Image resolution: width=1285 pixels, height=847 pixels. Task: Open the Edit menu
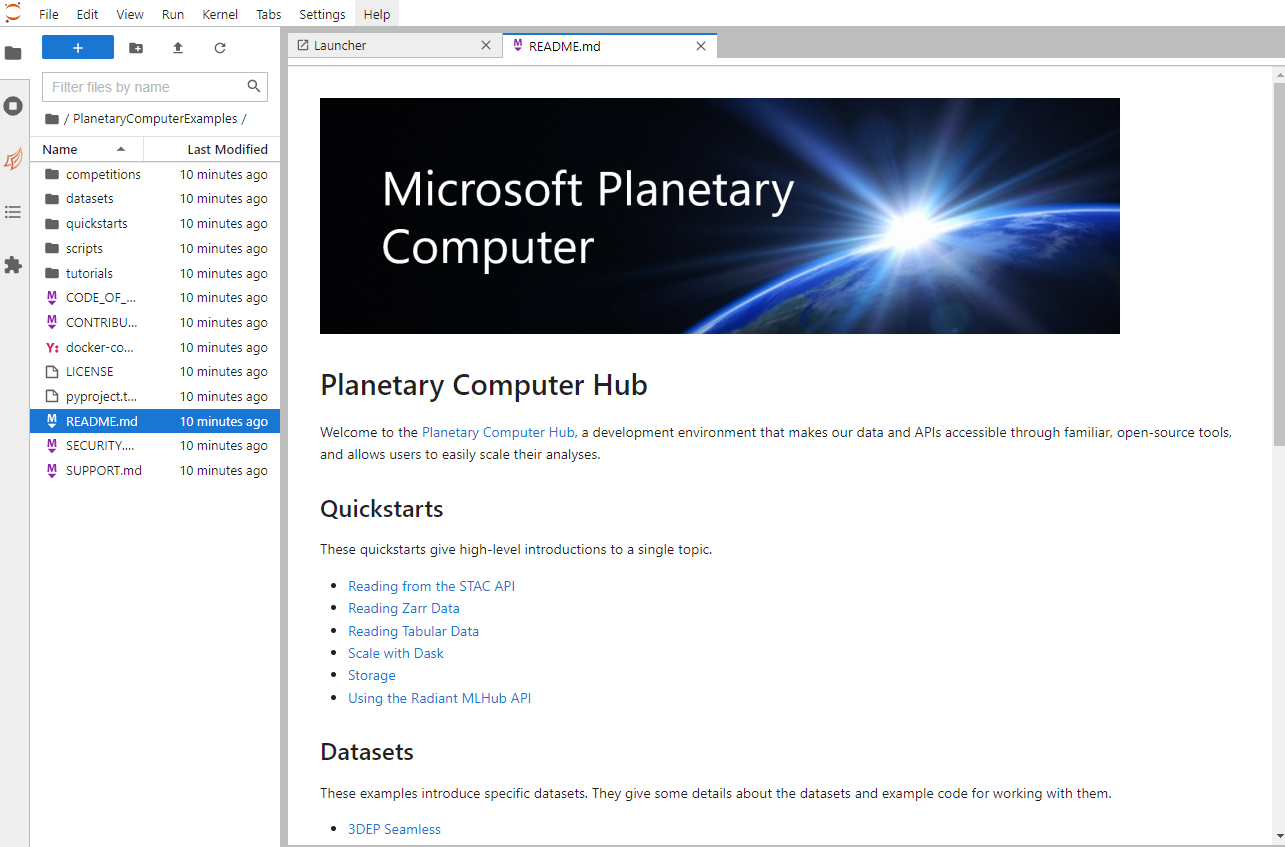[x=87, y=14]
